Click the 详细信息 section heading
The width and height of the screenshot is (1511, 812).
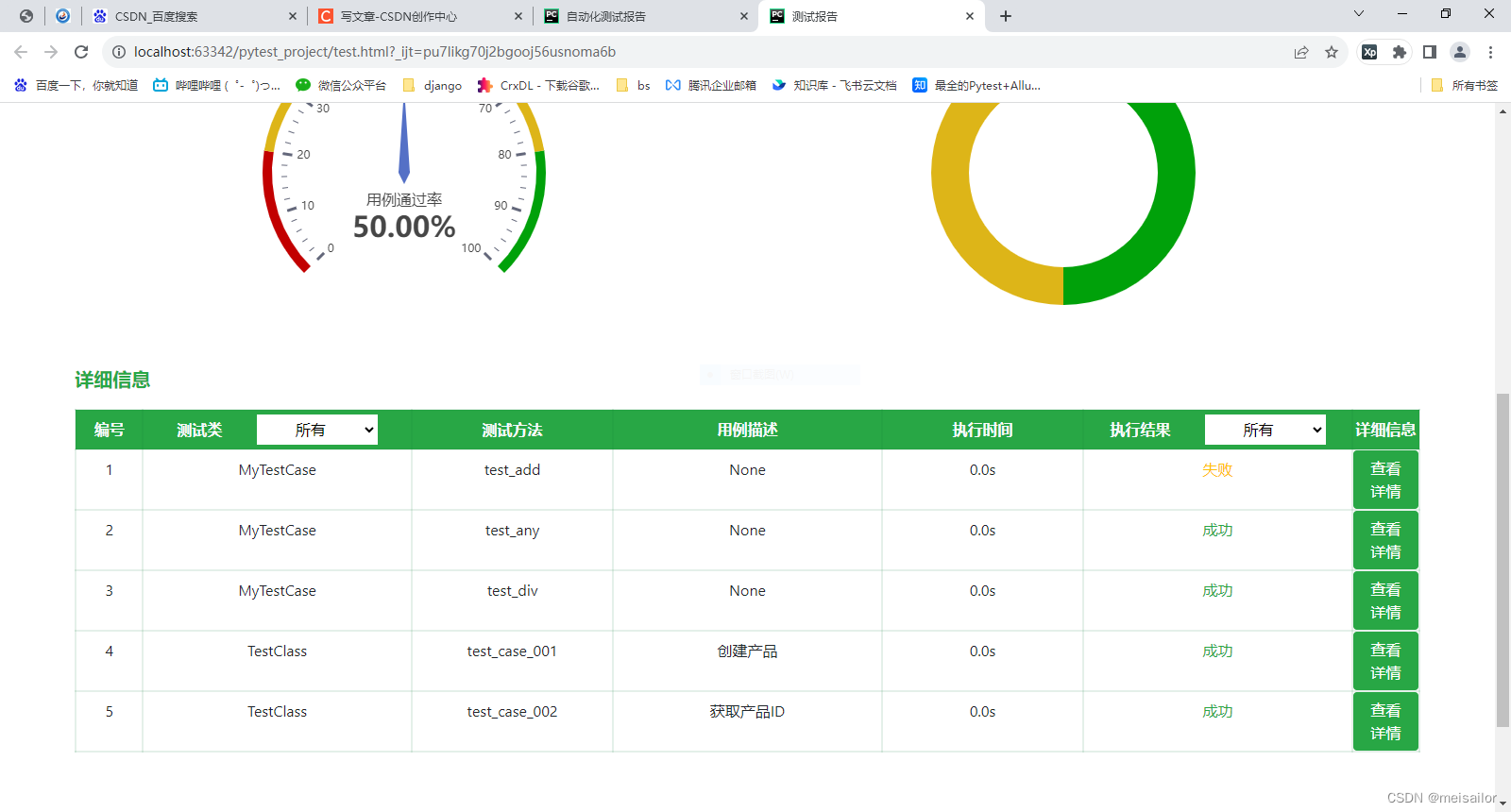click(x=112, y=380)
